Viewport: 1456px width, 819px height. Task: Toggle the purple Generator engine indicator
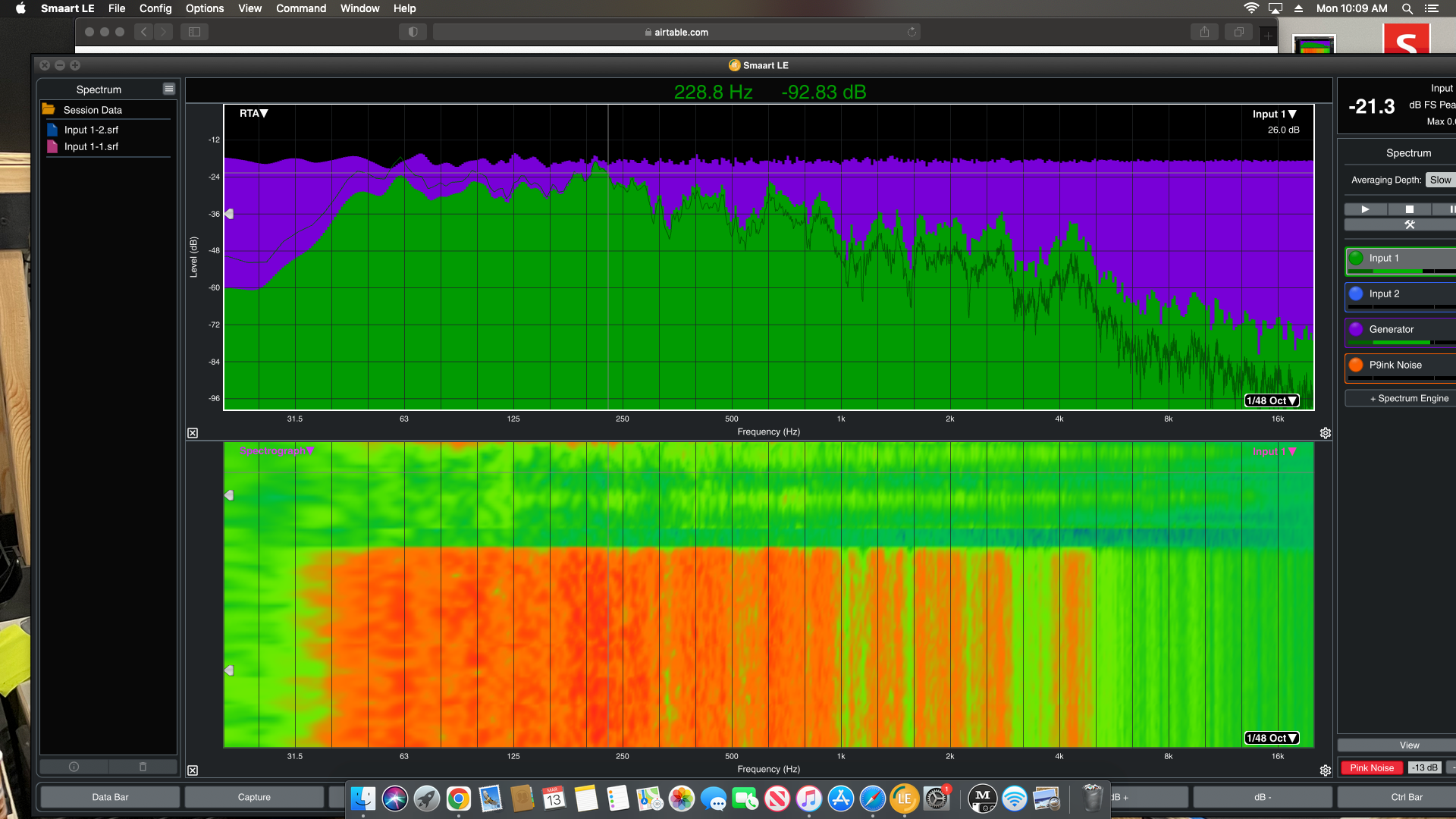(x=1356, y=329)
